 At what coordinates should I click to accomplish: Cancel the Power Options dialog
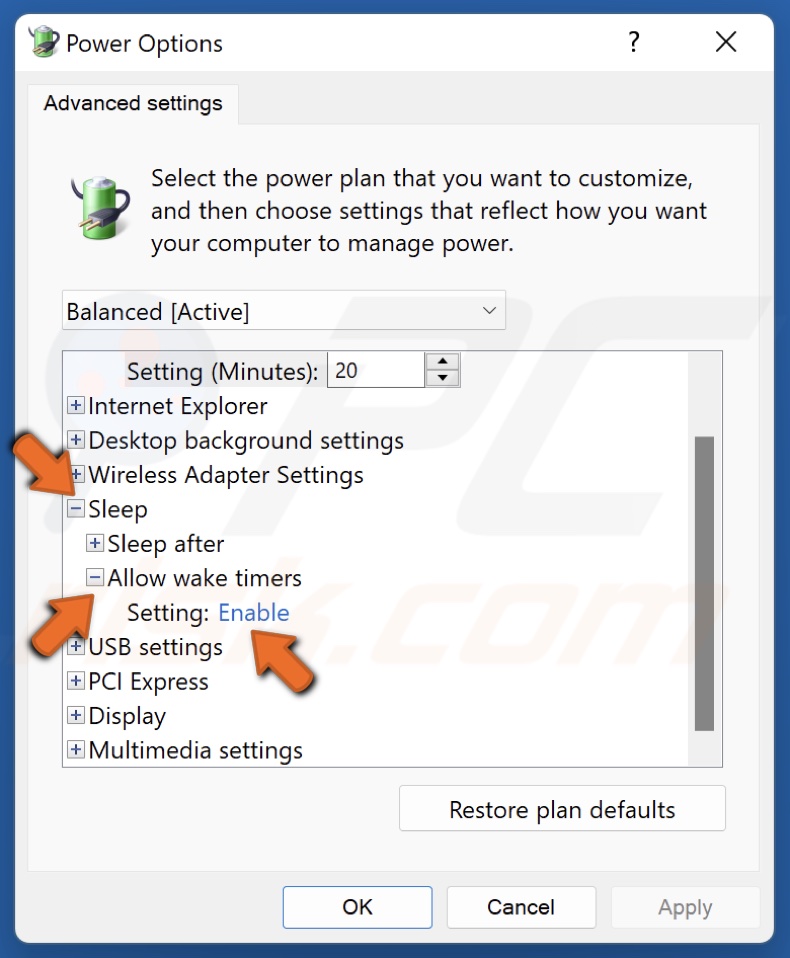click(x=521, y=907)
